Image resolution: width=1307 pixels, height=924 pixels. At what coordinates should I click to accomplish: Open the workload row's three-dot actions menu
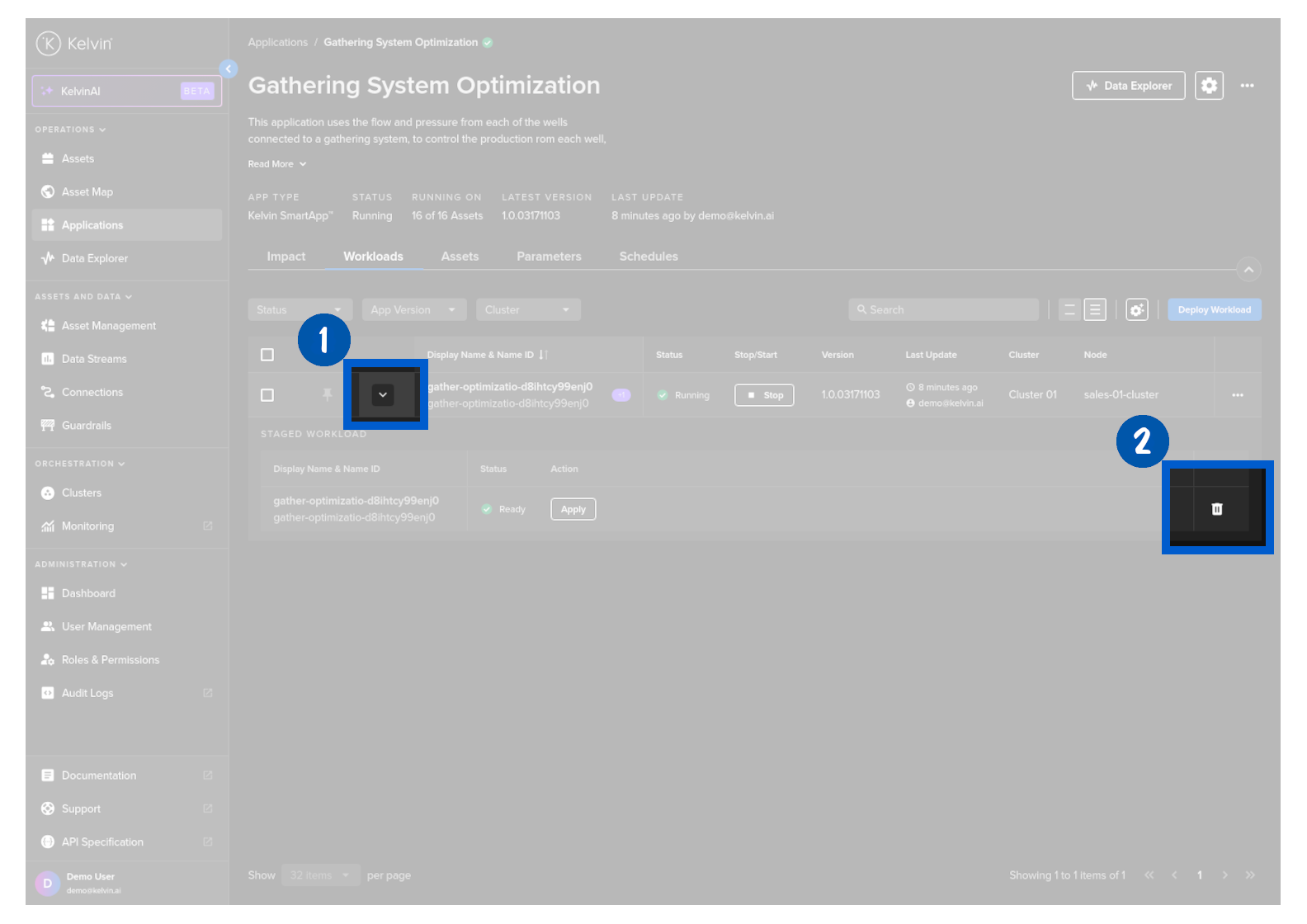coord(1237,395)
